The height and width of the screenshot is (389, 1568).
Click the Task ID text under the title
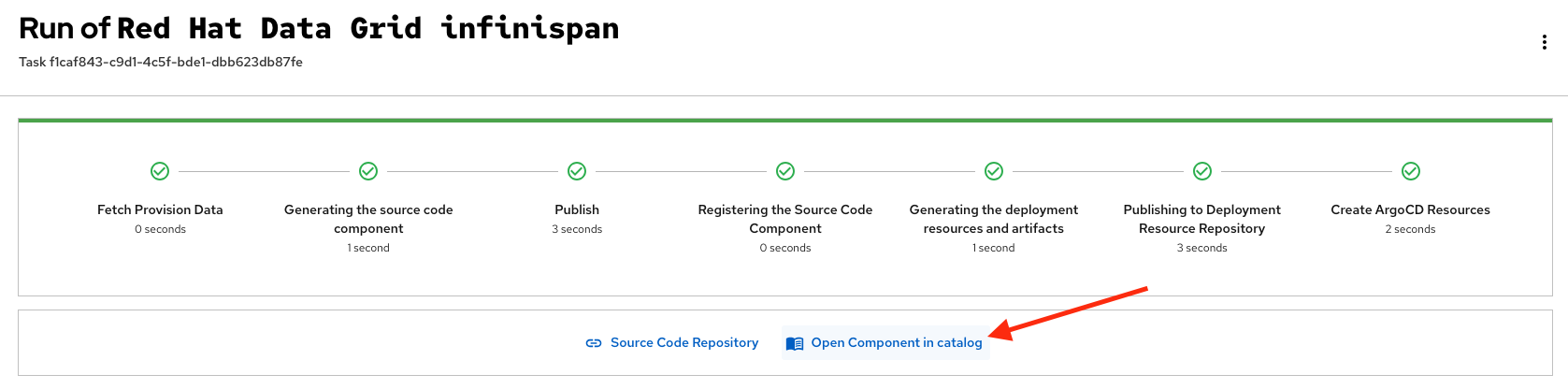pos(161,62)
